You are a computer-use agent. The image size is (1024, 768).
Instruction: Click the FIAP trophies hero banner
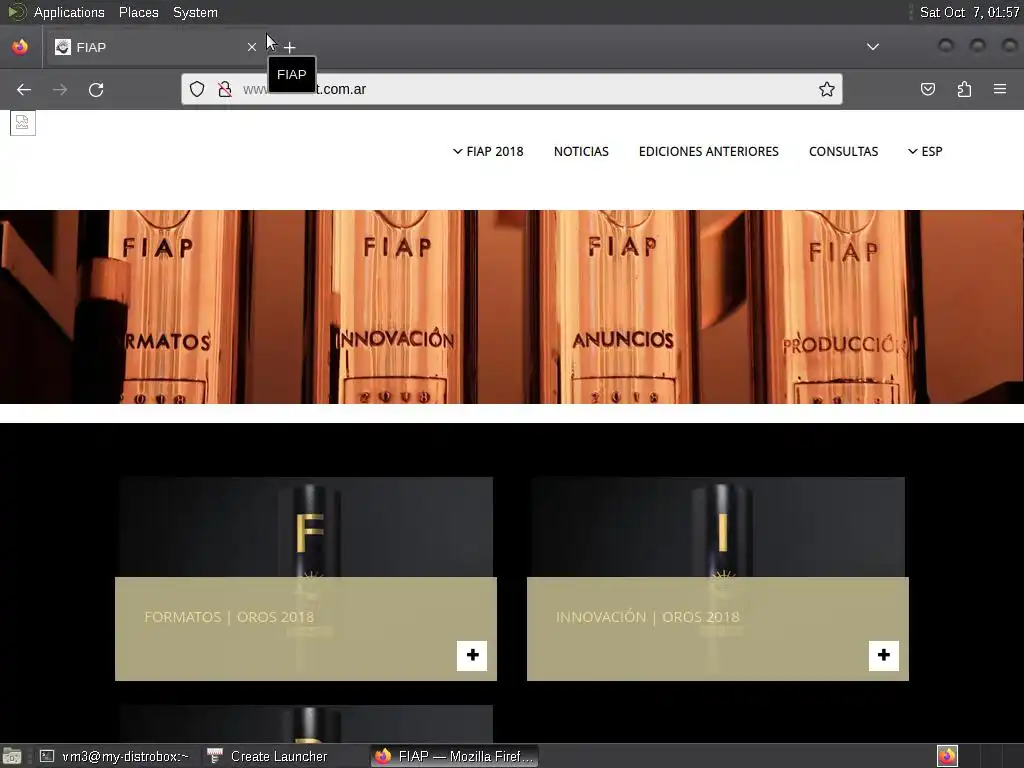[512, 307]
